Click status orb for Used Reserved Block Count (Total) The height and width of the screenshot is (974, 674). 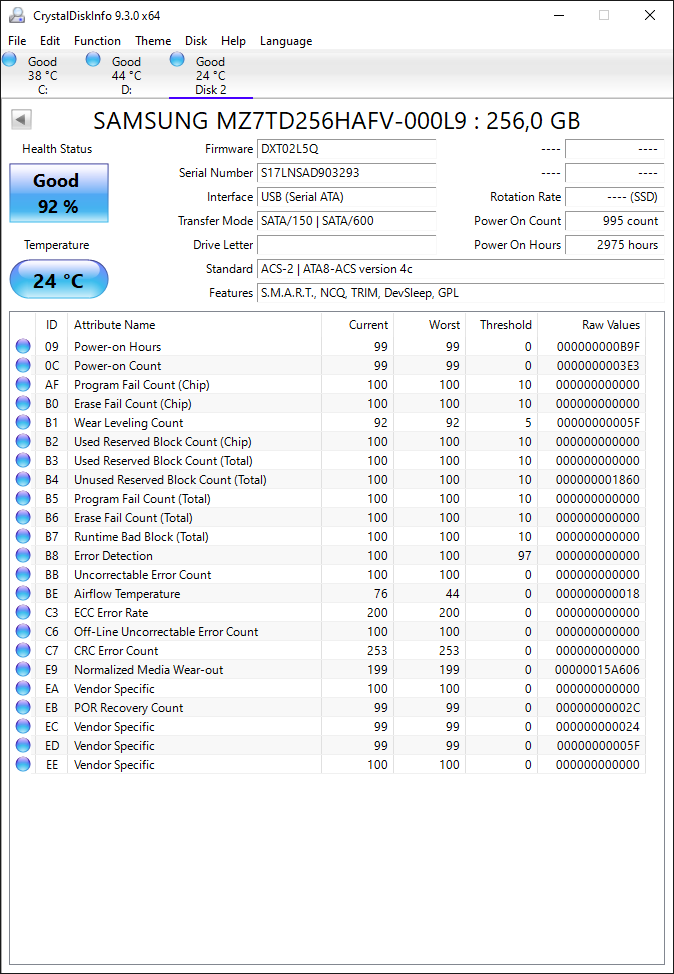pyautogui.click(x=23, y=460)
